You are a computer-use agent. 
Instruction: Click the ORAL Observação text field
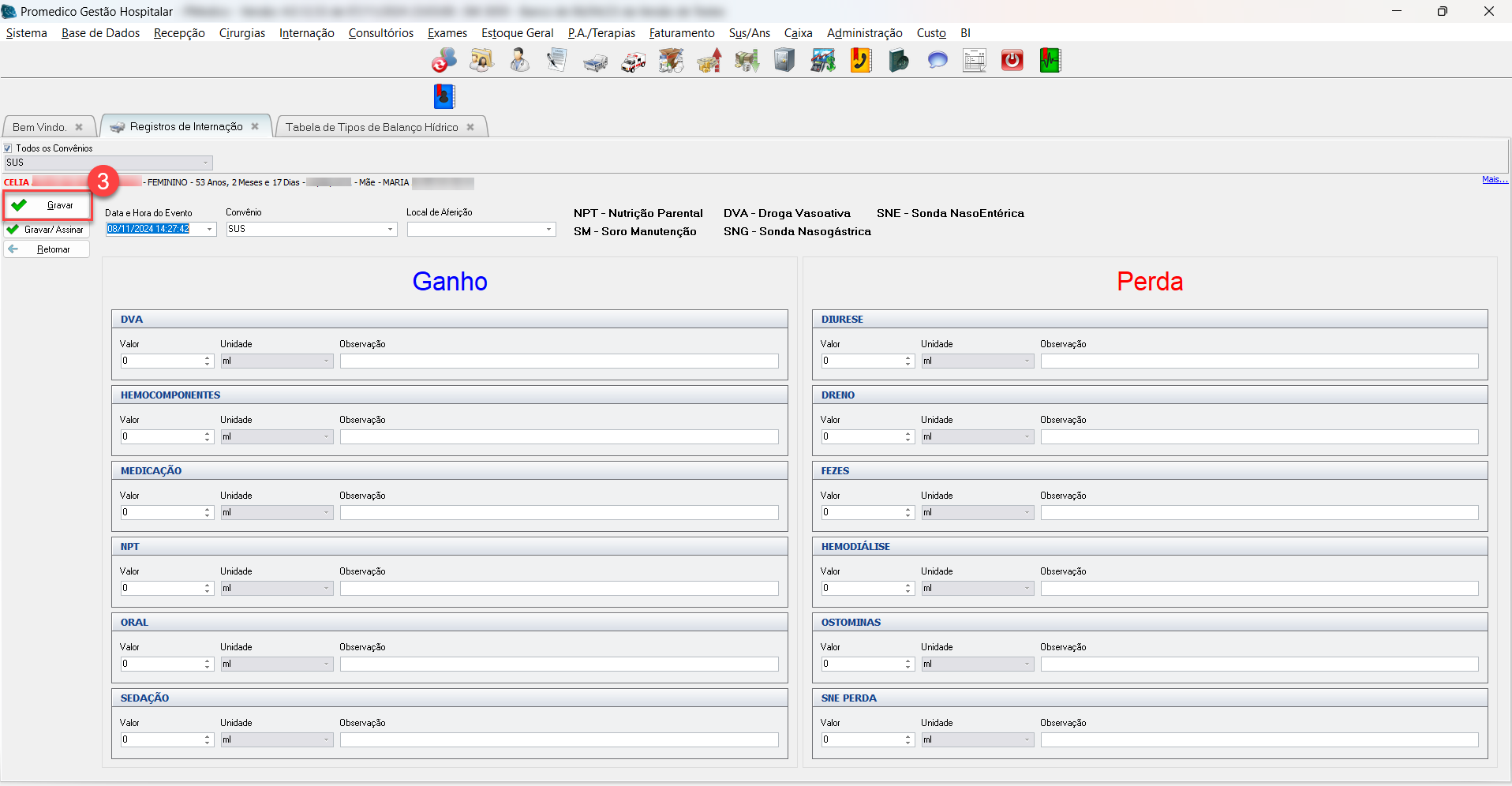(559, 664)
